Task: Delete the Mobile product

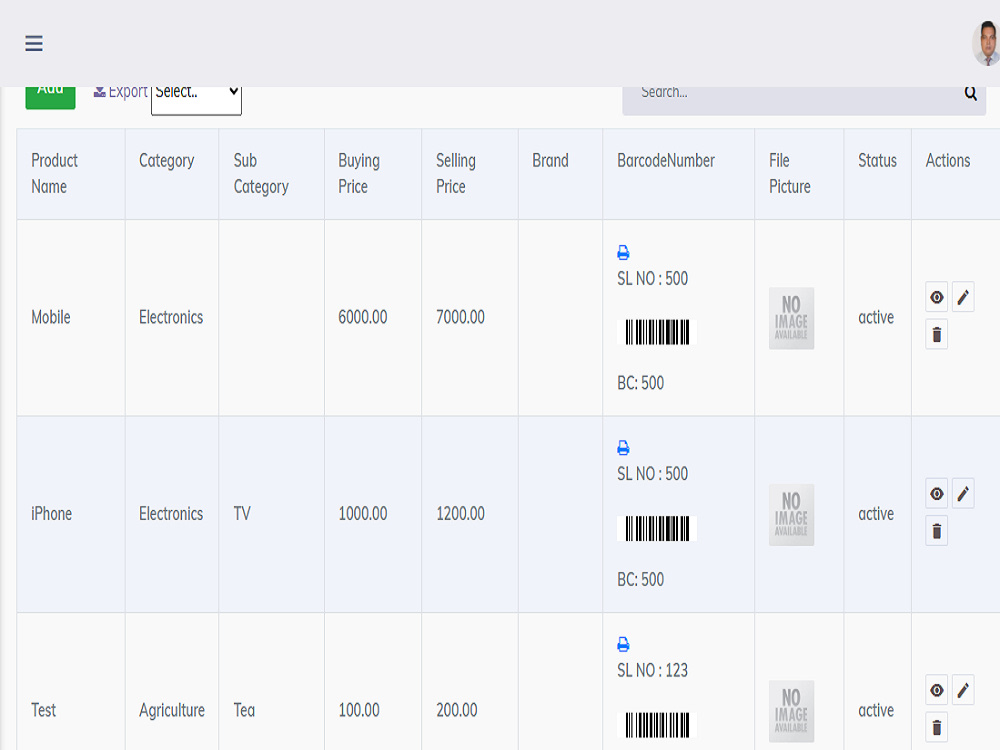Action: pos(936,334)
